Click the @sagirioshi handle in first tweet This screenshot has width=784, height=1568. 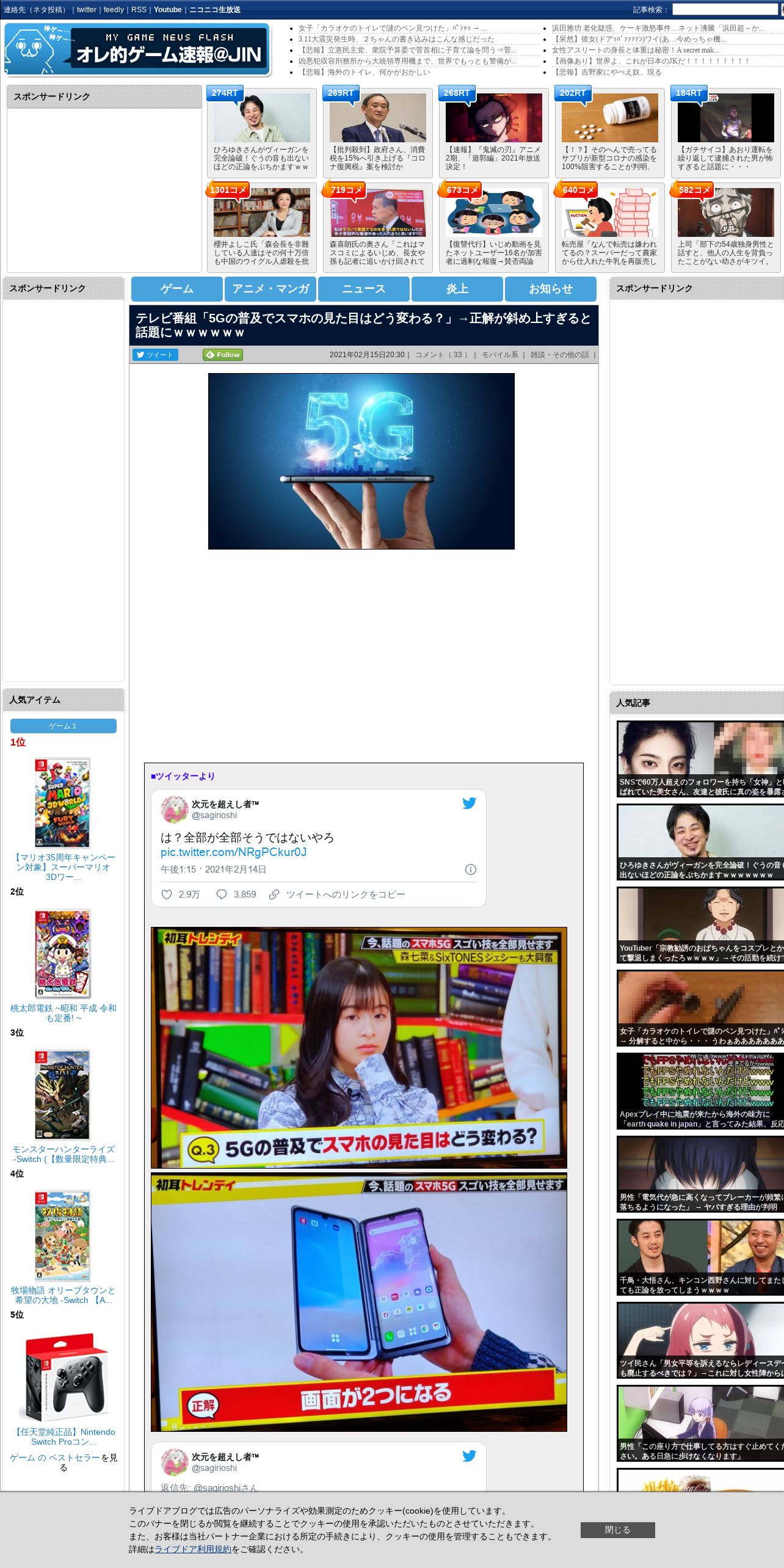click(214, 815)
